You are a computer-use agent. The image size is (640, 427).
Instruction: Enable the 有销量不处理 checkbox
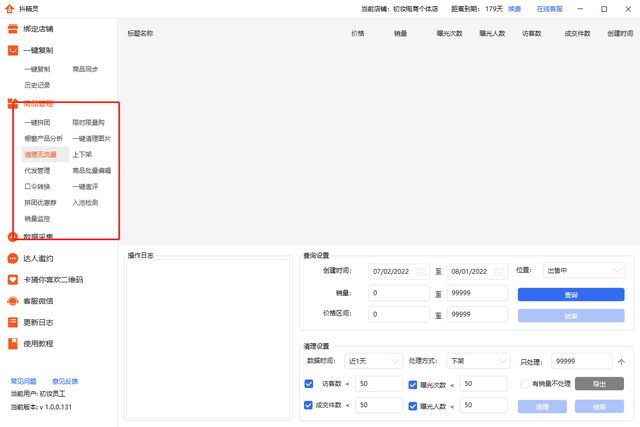524,384
